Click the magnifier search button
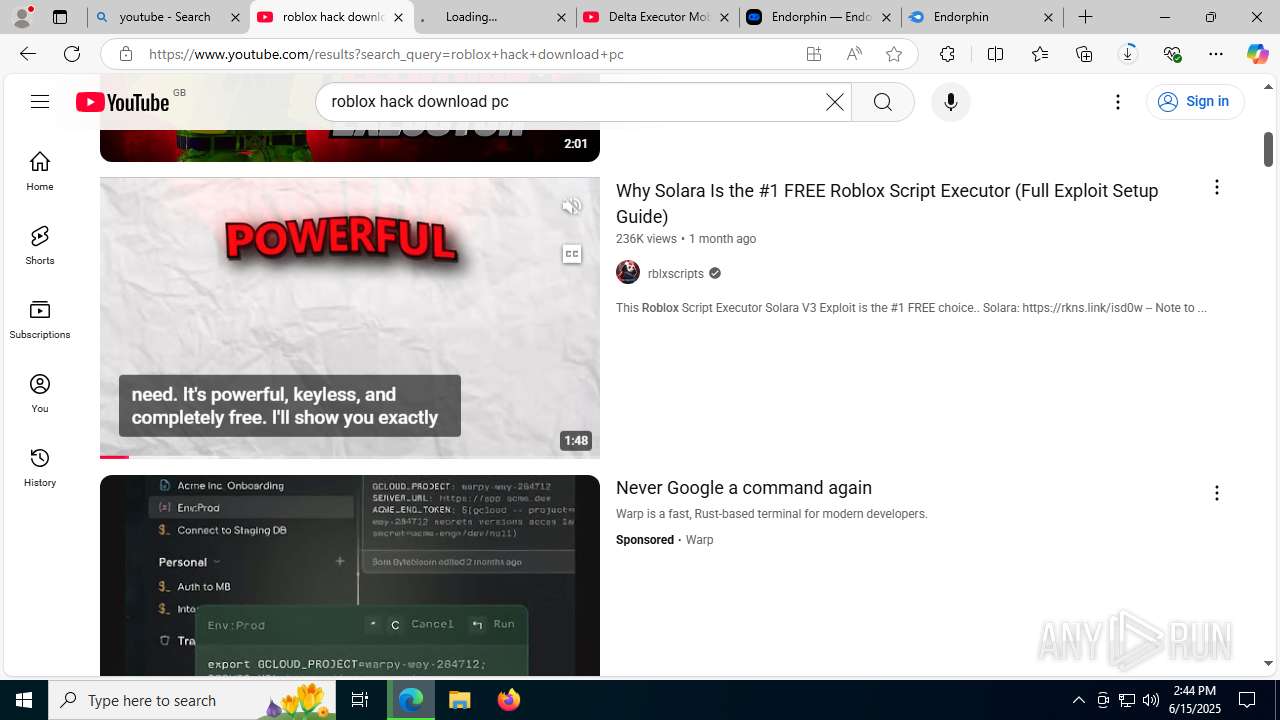The image size is (1280, 720). (x=882, y=102)
